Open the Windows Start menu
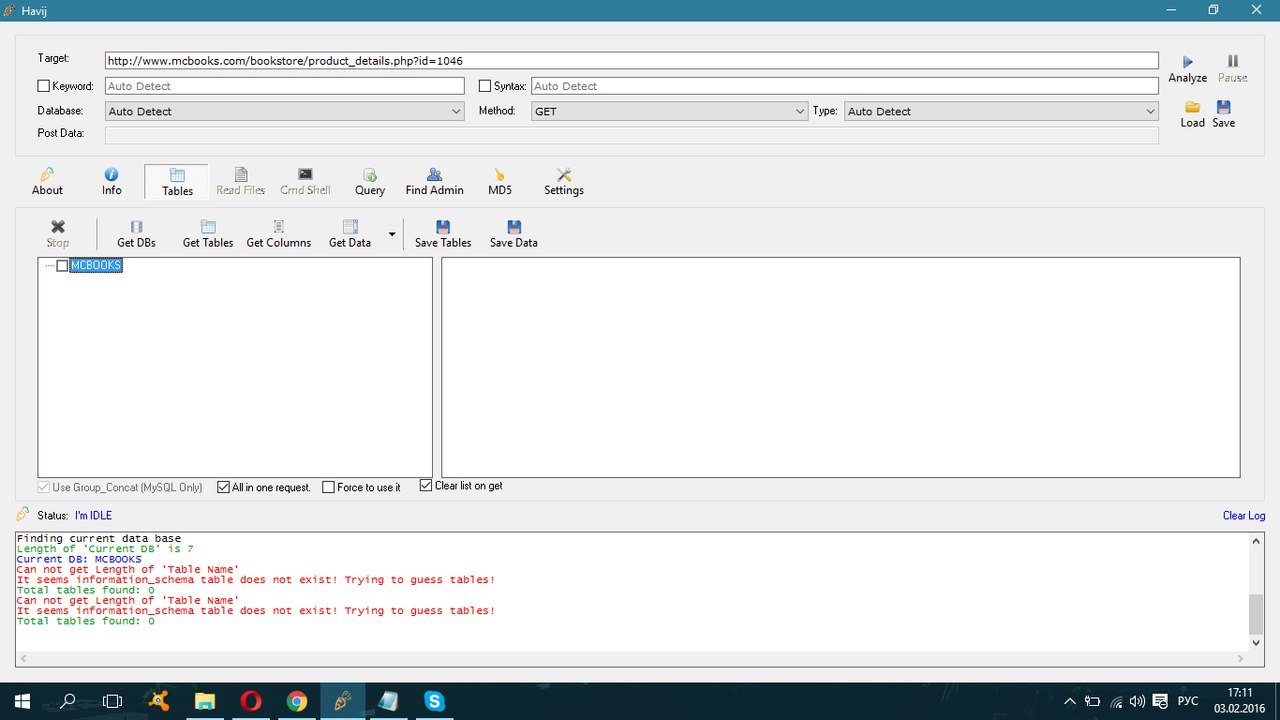 coord(22,701)
